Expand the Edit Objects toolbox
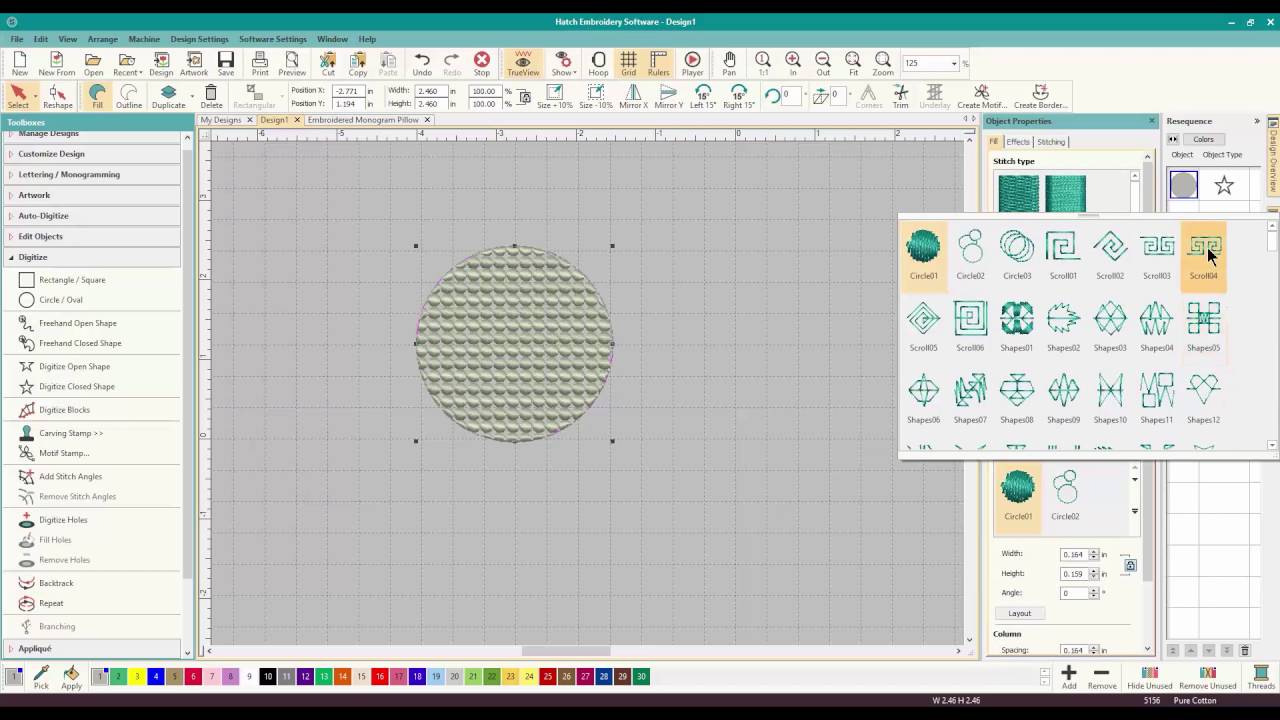 click(x=93, y=236)
